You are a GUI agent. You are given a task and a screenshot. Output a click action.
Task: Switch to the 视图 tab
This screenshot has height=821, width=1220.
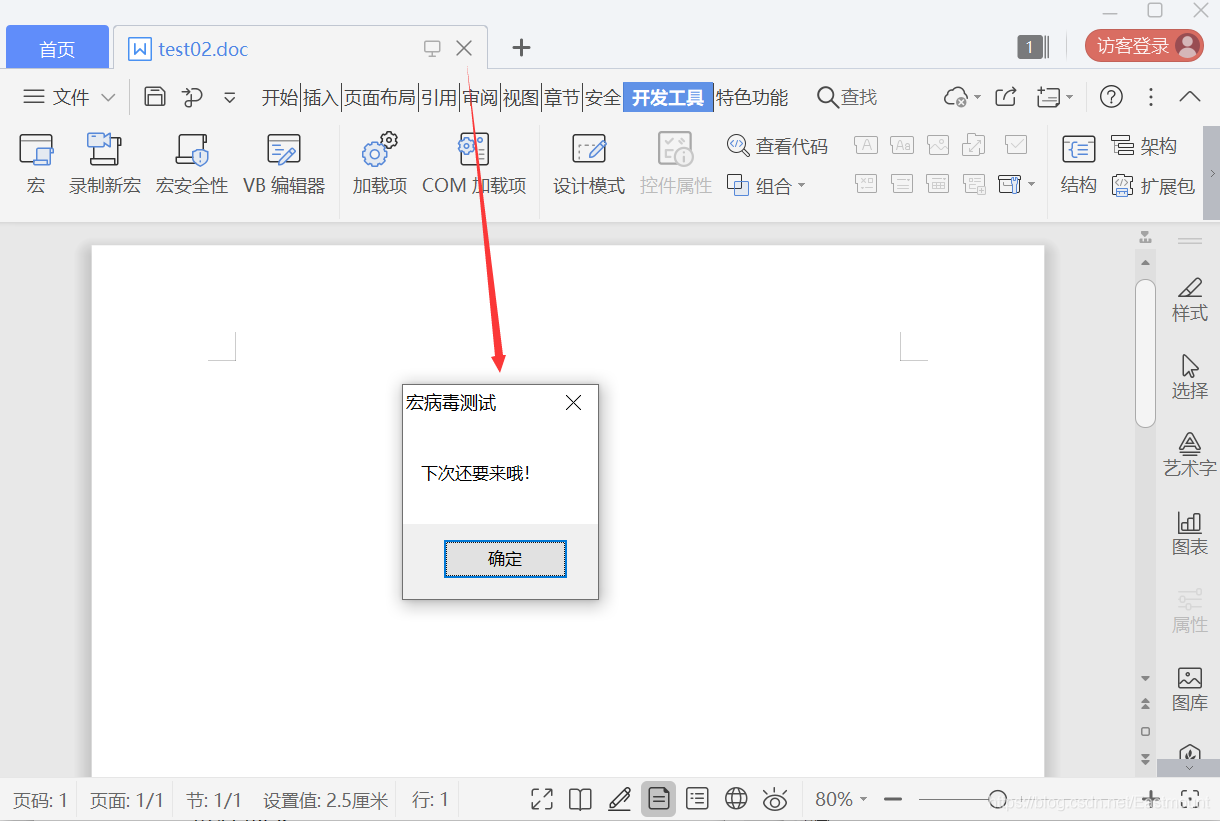coord(521,97)
